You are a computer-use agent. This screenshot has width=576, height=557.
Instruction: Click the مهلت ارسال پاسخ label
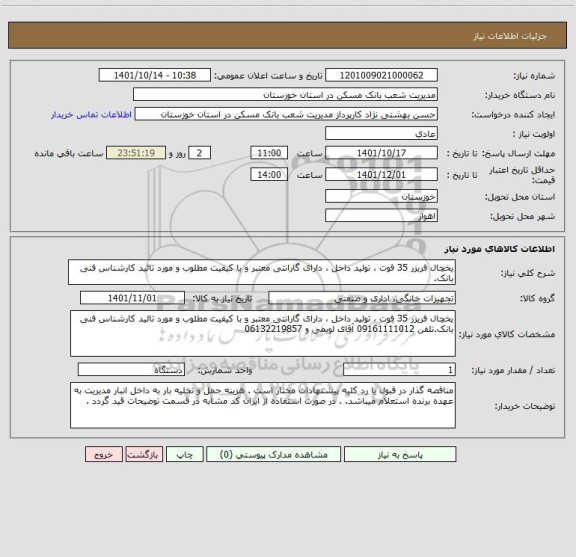(x=519, y=153)
